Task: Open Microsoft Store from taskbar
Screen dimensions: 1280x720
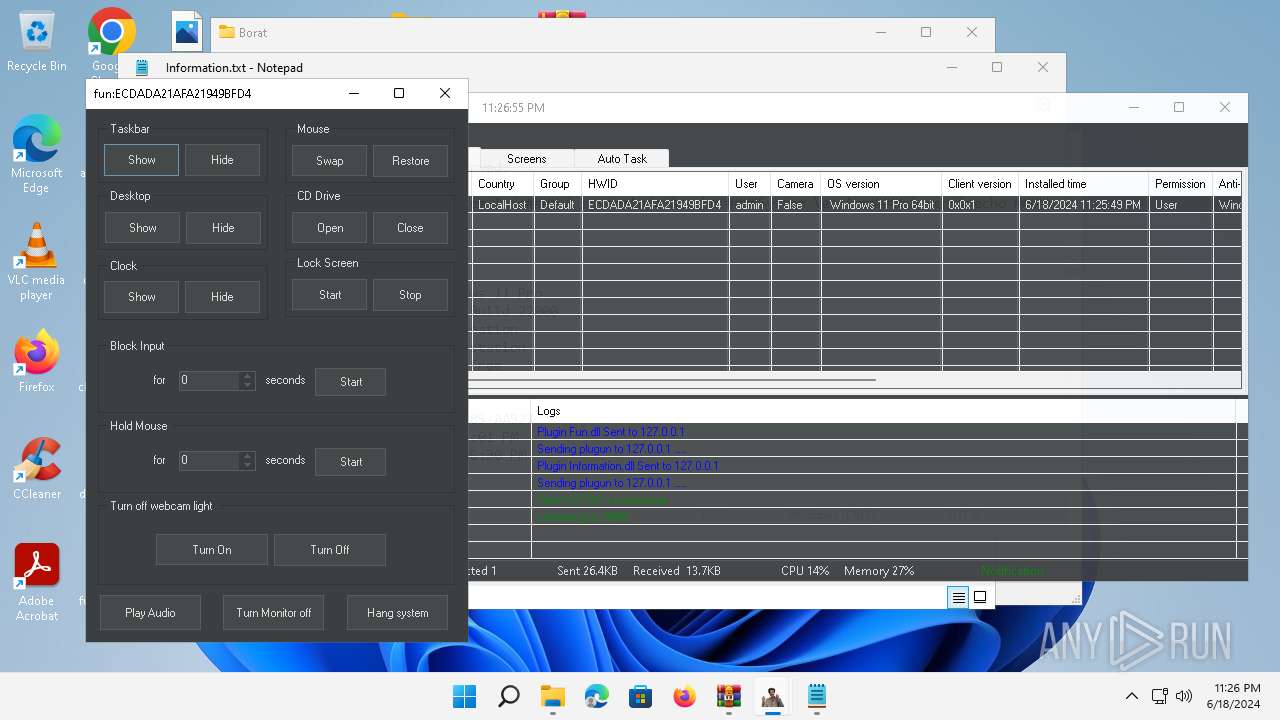Action: (x=640, y=696)
